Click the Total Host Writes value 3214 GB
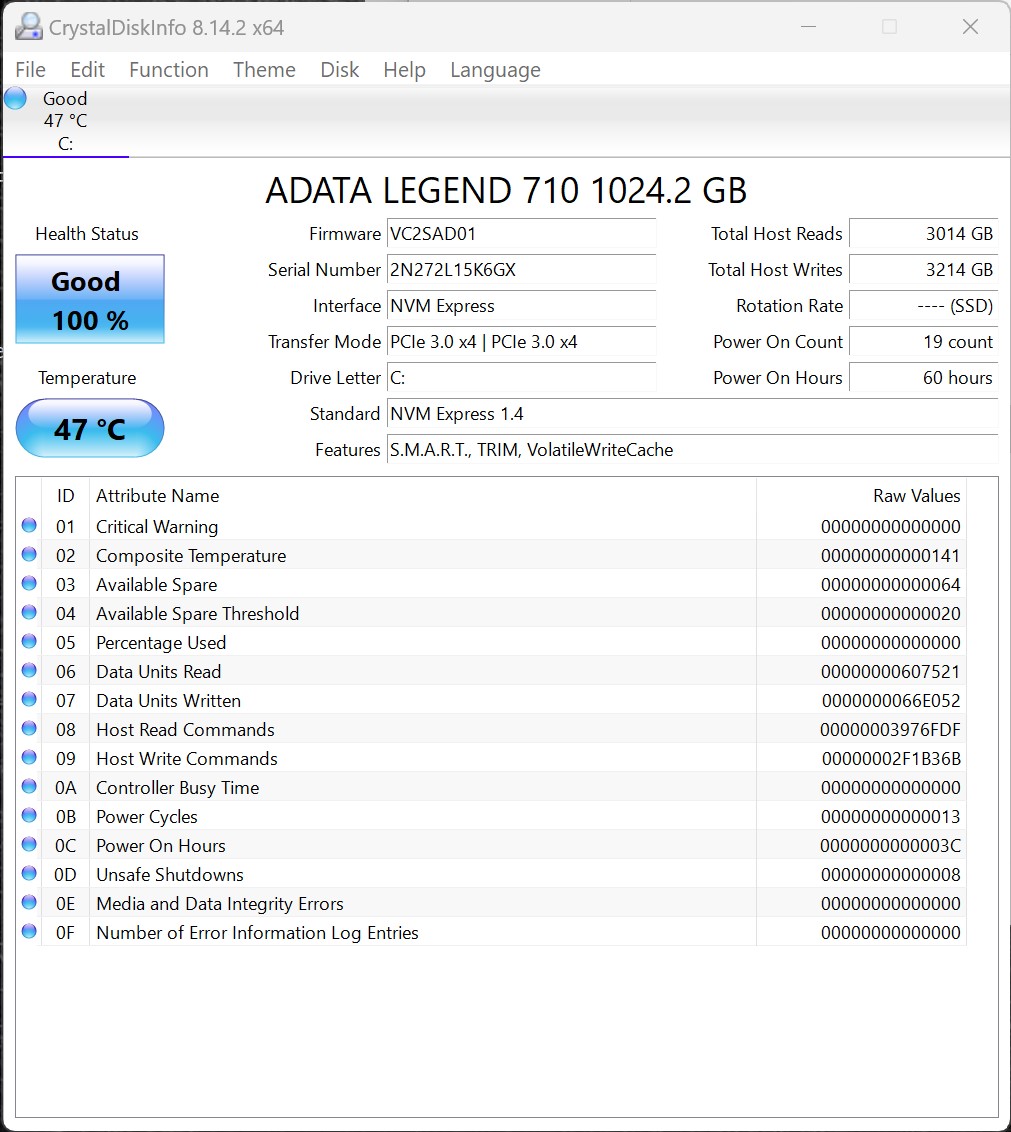This screenshot has height=1132, width=1011. tap(924, 269)
